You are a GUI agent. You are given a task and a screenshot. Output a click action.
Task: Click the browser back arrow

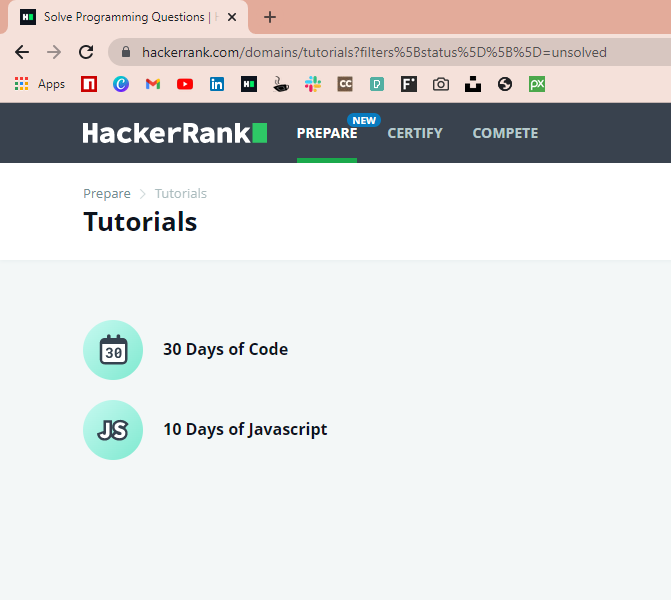click(x=22, y=52)
